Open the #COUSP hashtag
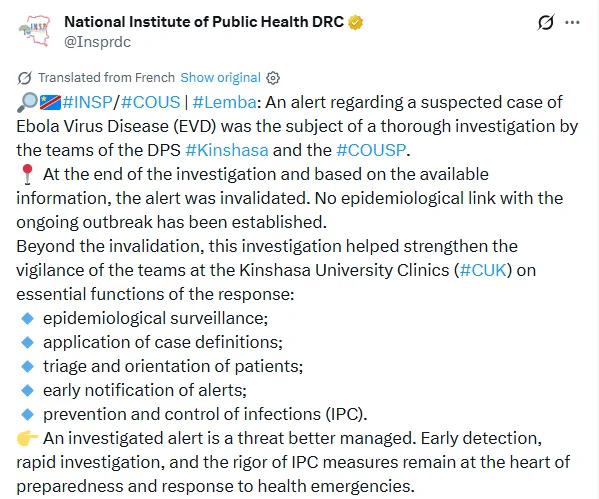This screenshot has height=499, width=599. click(x=371, y=150)
